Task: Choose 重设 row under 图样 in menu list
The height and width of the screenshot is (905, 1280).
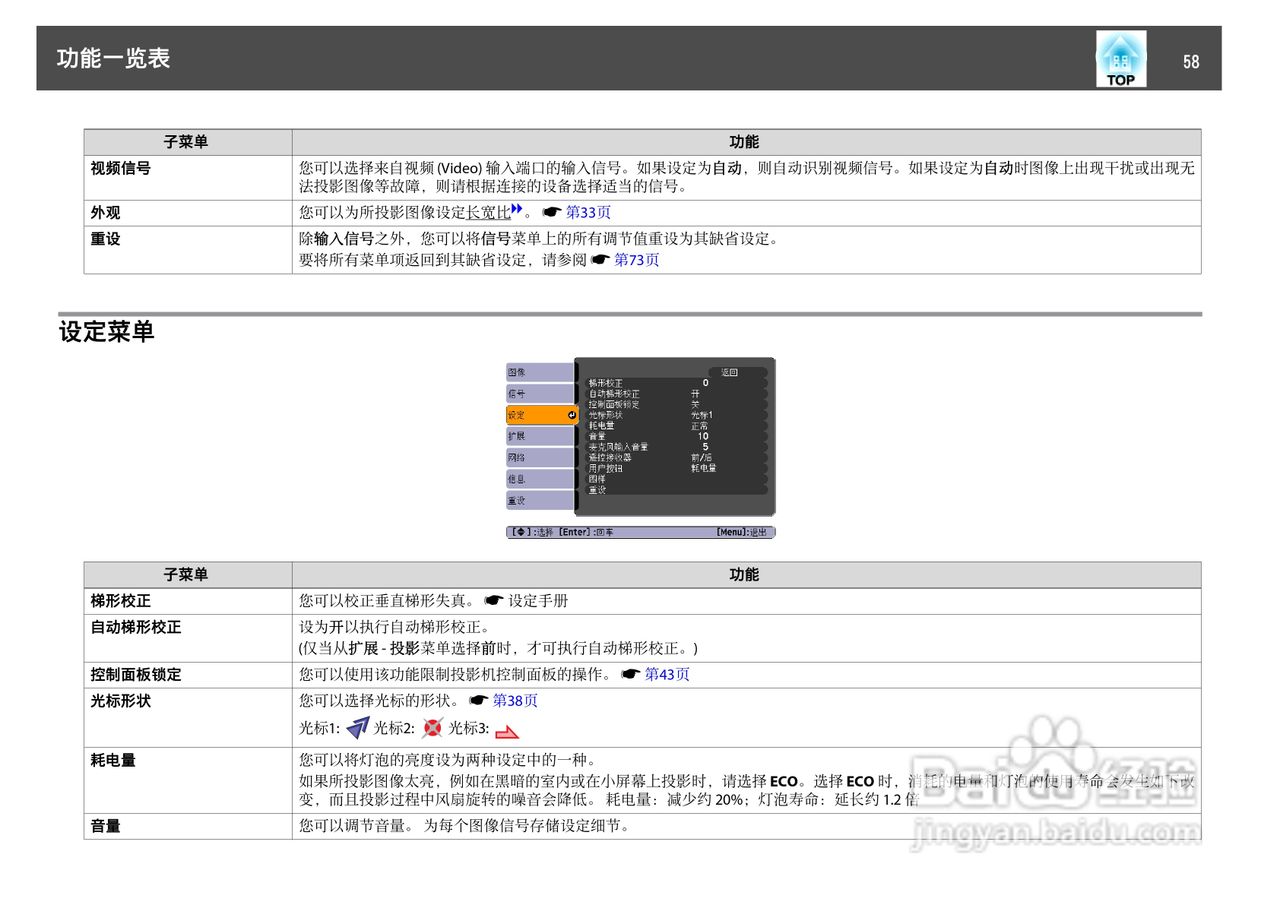Action: [676, 490]
